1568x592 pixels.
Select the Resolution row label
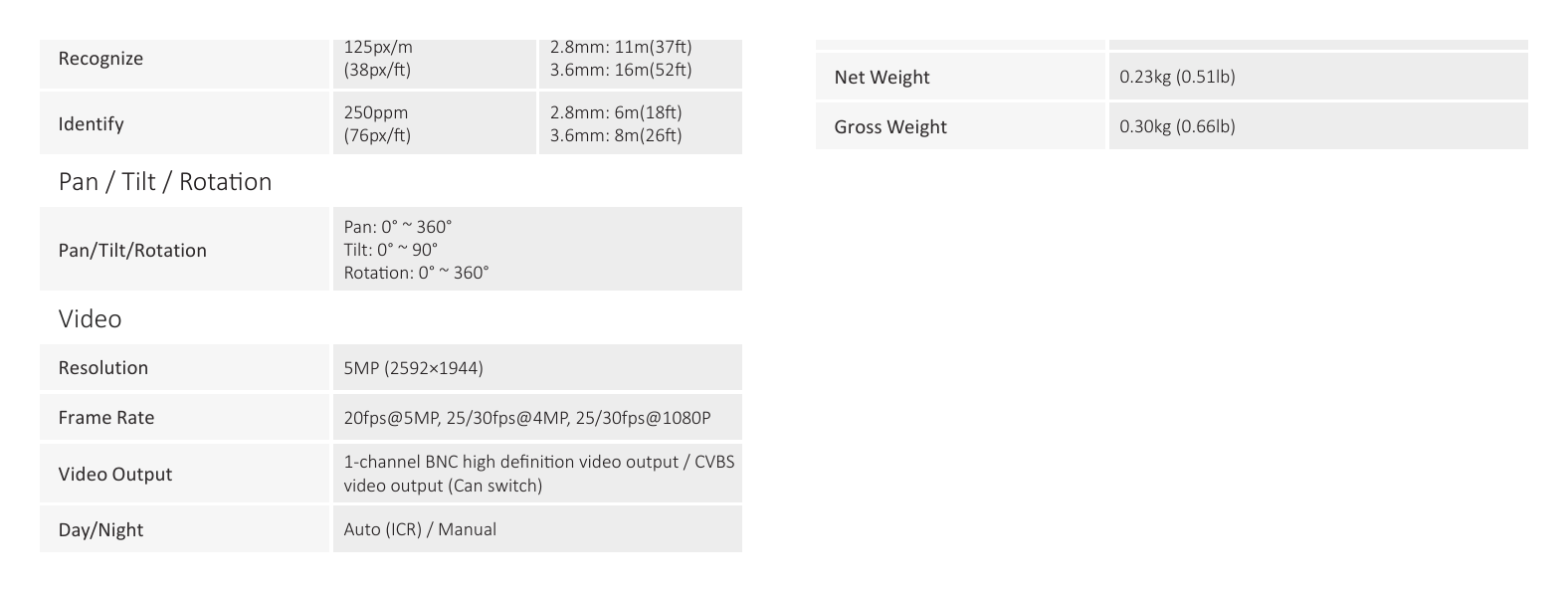click(103, 368)
